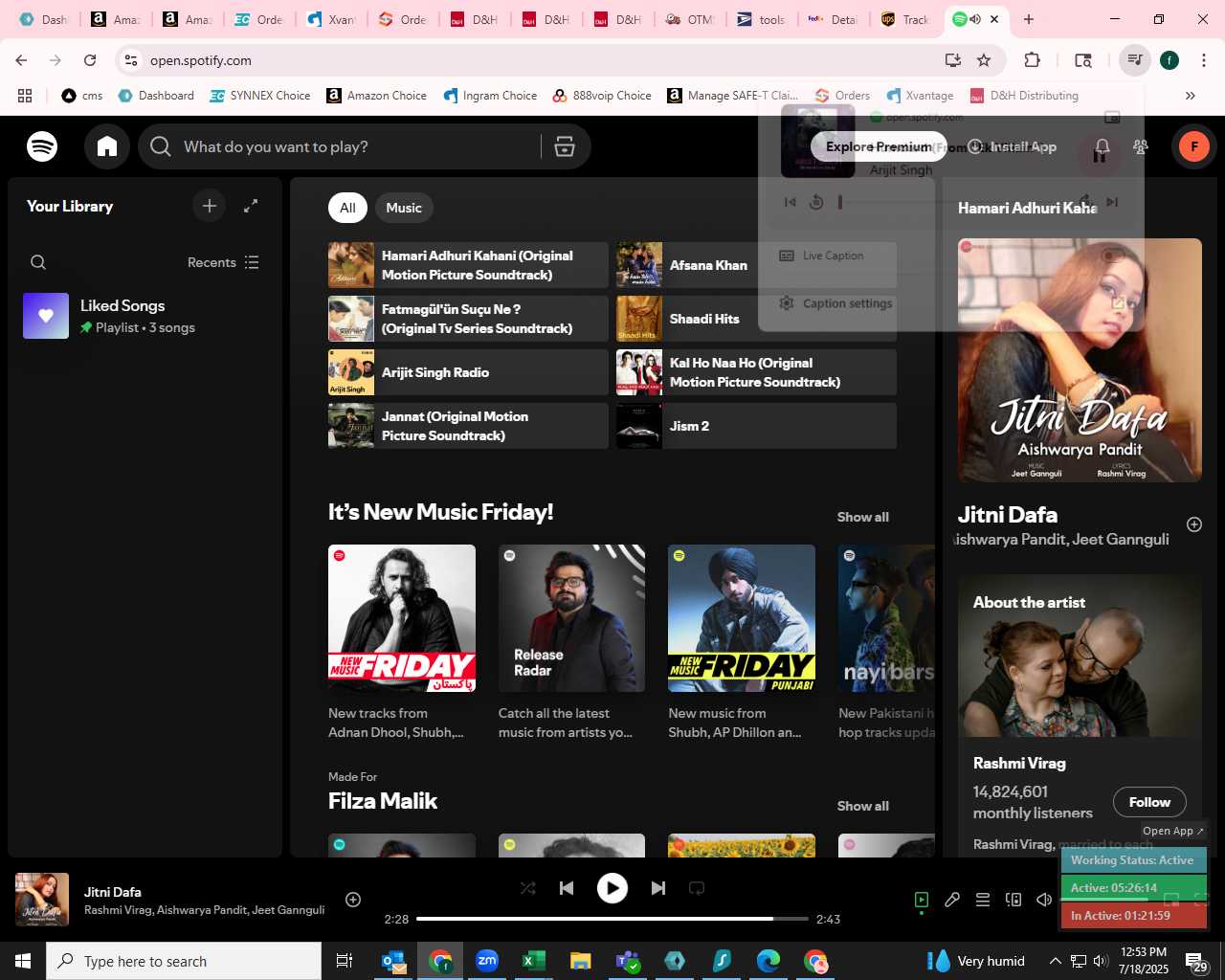Switch to the OTM browser tab
The width and height of the screenshot is (1225, 980).
[x=691, y=19]
